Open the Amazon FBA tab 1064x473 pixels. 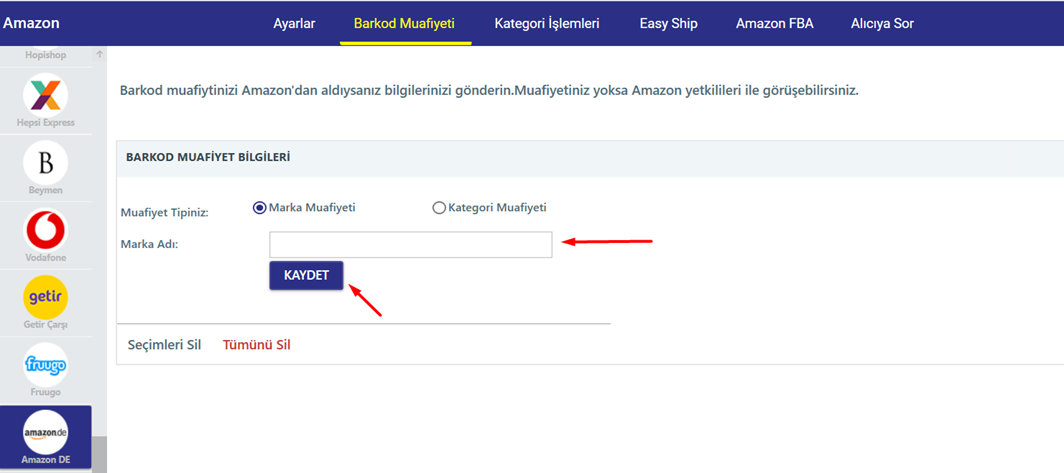point(774,24)
